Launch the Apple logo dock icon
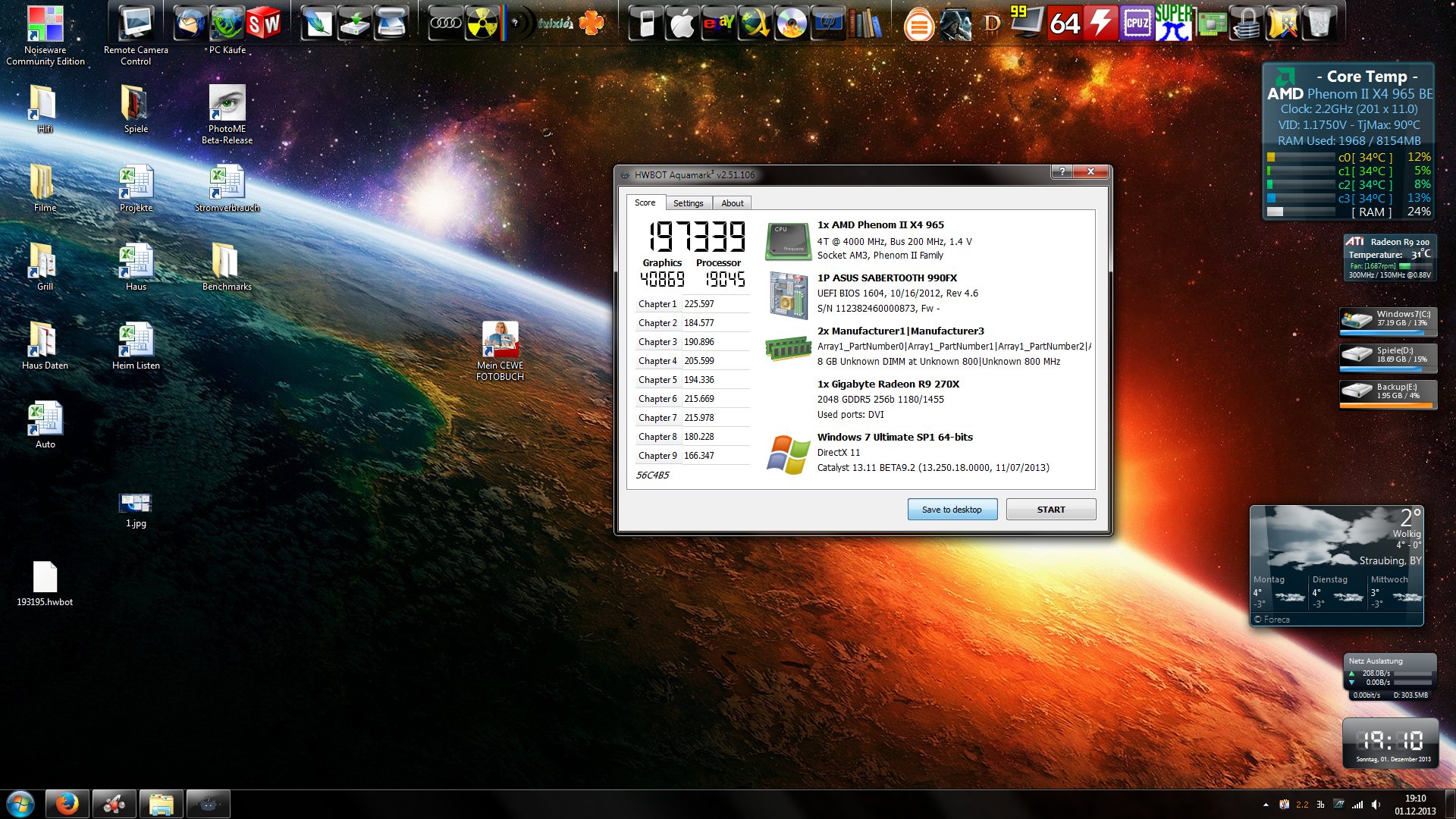1456x819 pixels. 682,23
